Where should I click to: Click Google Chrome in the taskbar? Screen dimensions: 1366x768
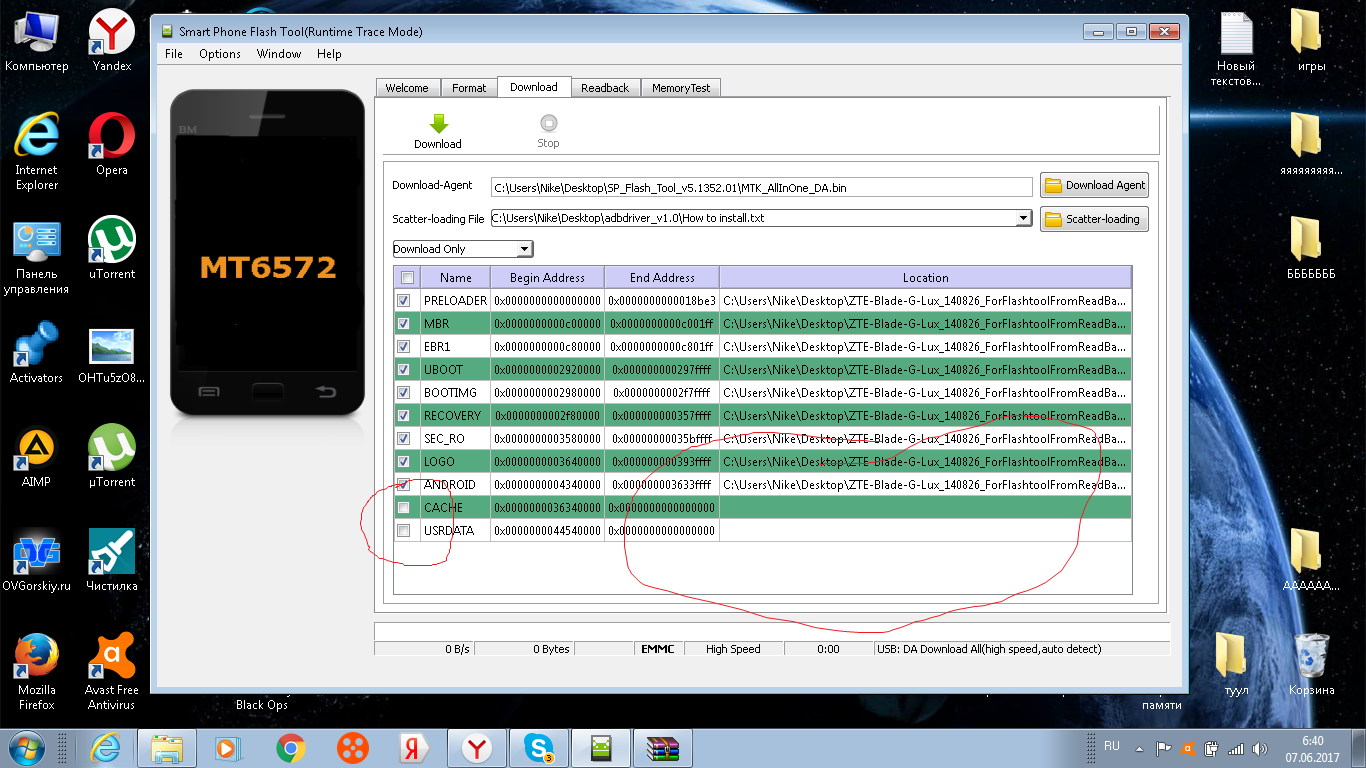291,748
